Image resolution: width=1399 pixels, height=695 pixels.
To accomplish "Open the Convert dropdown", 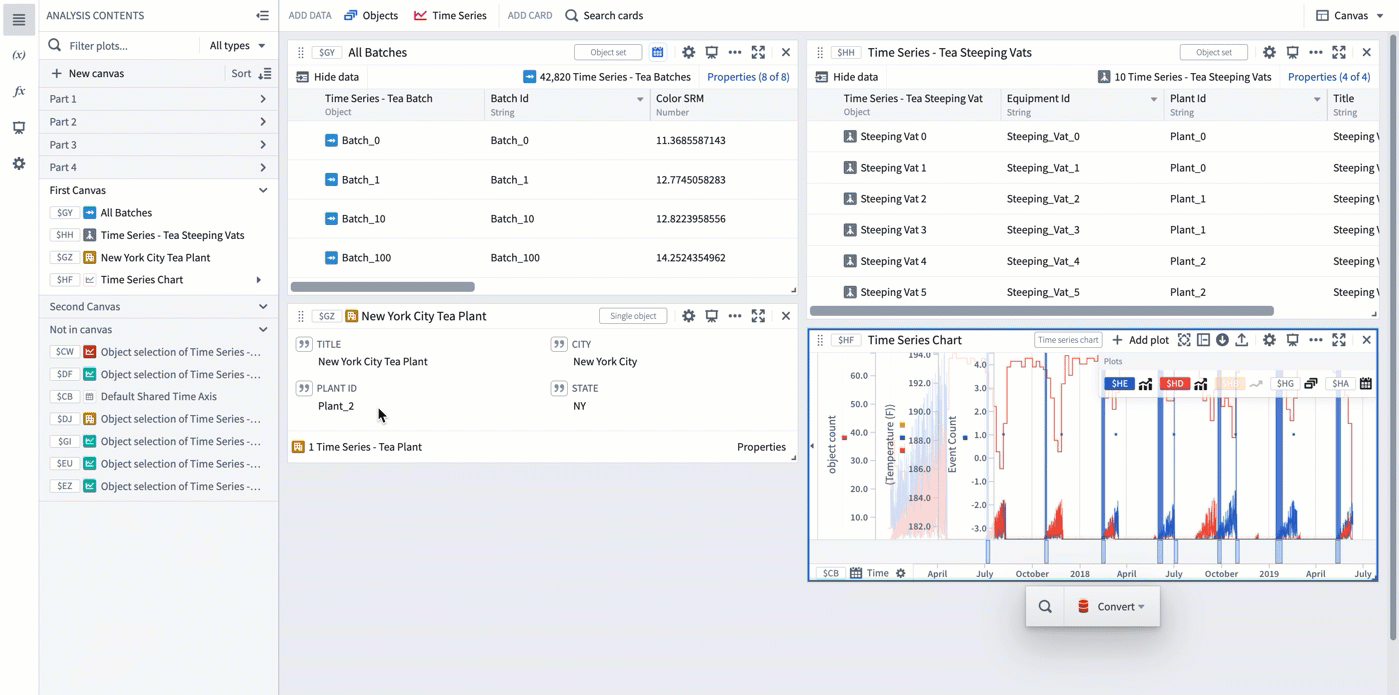I will pyautogui.click(x=1110, y=607).
